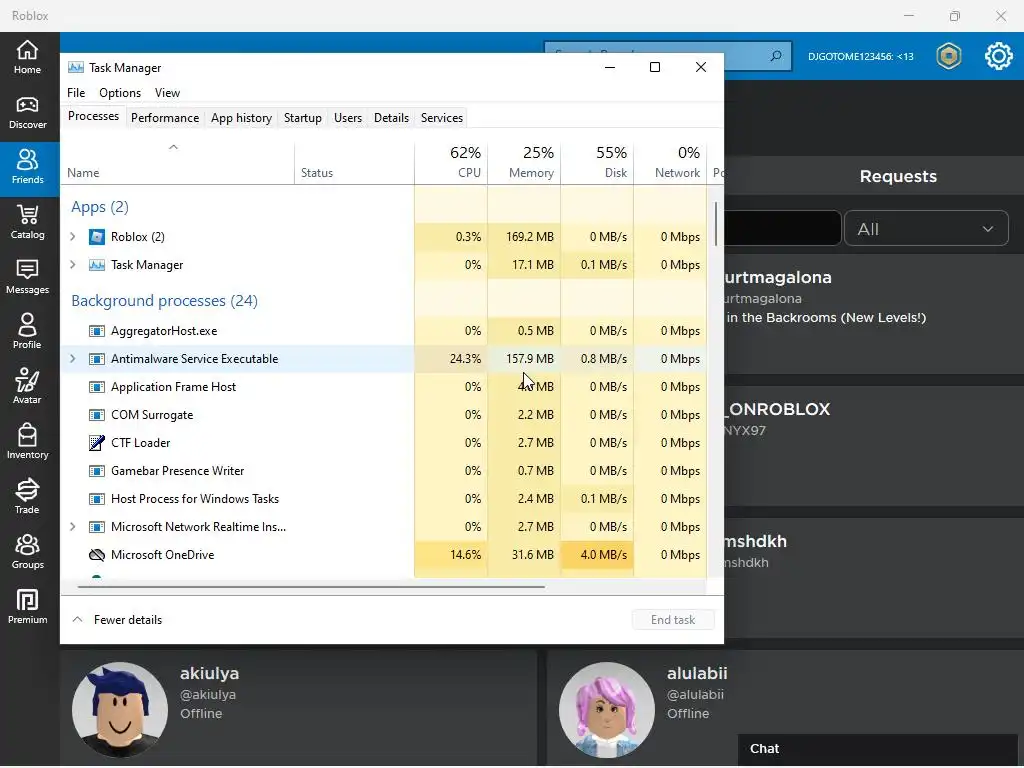Switch to the Services tab
The width and height of the screenshot is (1024, 768).
click(441, 118)
